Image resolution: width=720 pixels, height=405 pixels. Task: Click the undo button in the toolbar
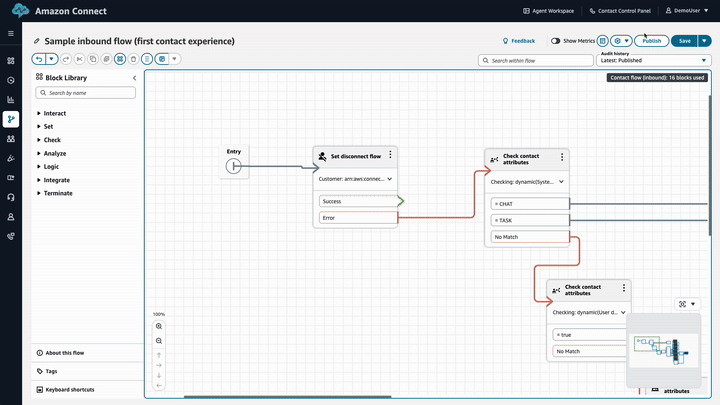39,59
